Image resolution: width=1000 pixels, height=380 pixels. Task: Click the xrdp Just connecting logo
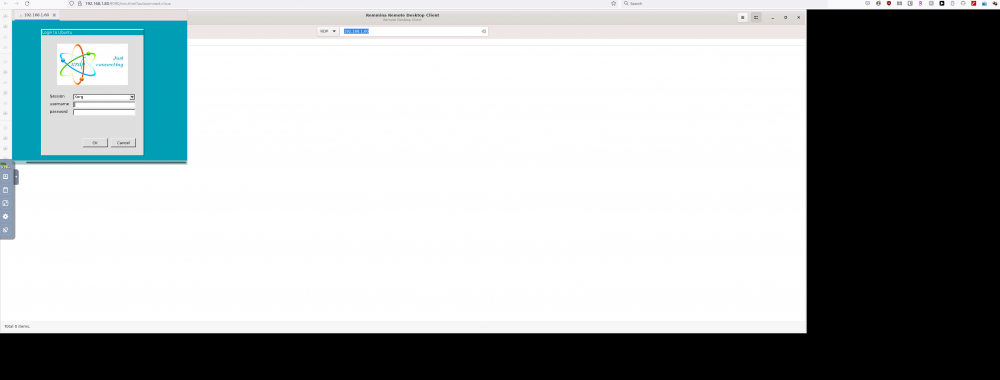point(92,64)
